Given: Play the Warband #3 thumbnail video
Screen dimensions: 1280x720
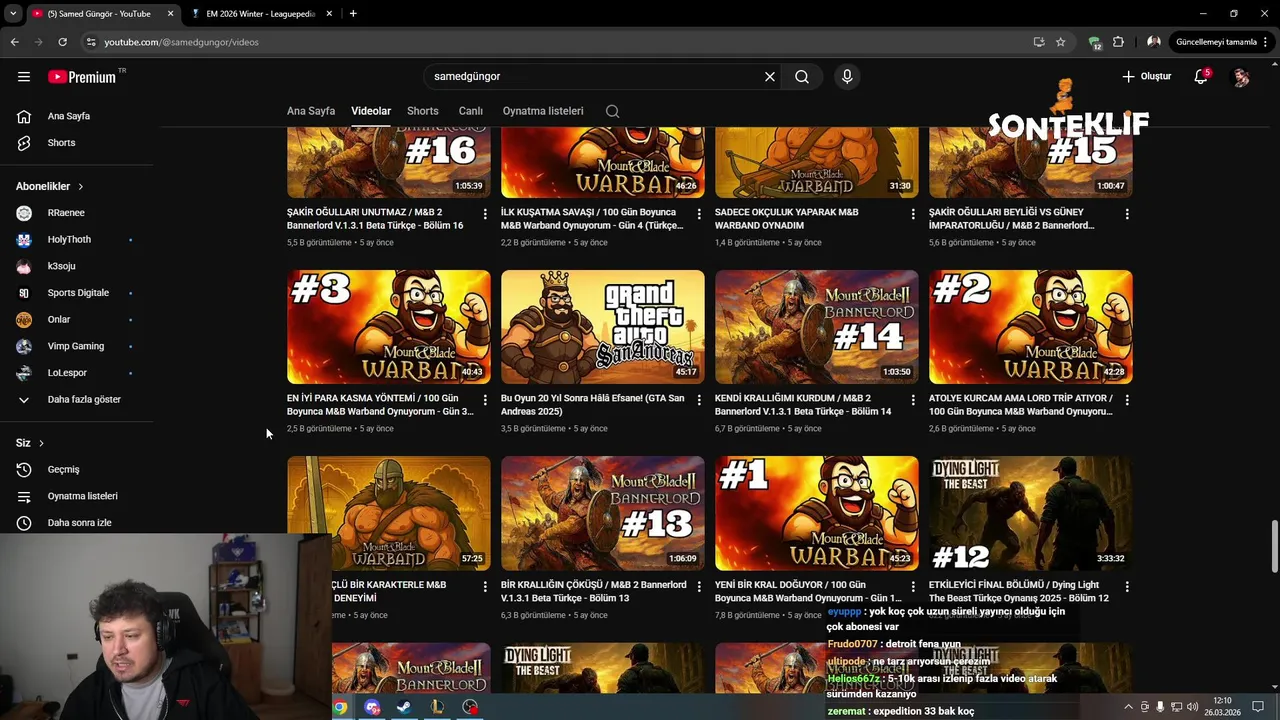Looking at the screenshot, I should point(389,327).
